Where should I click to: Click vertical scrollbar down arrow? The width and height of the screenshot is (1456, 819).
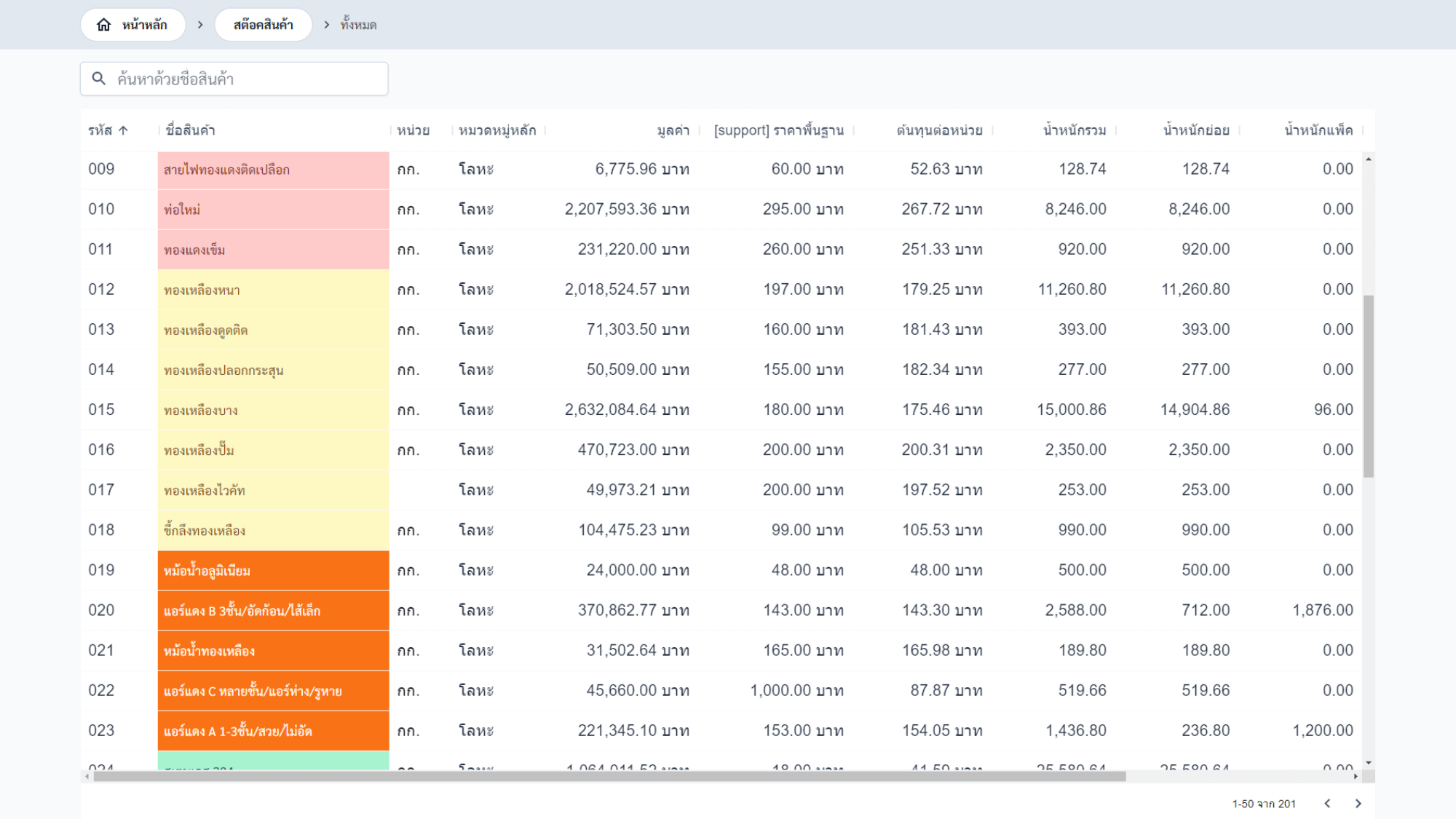coord(1369,763)
